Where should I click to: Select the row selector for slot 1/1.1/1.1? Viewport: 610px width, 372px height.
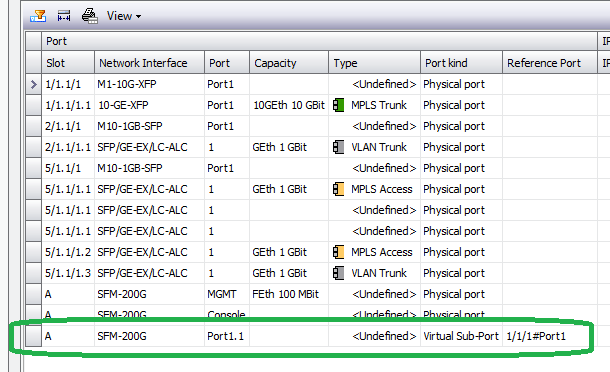33,105
